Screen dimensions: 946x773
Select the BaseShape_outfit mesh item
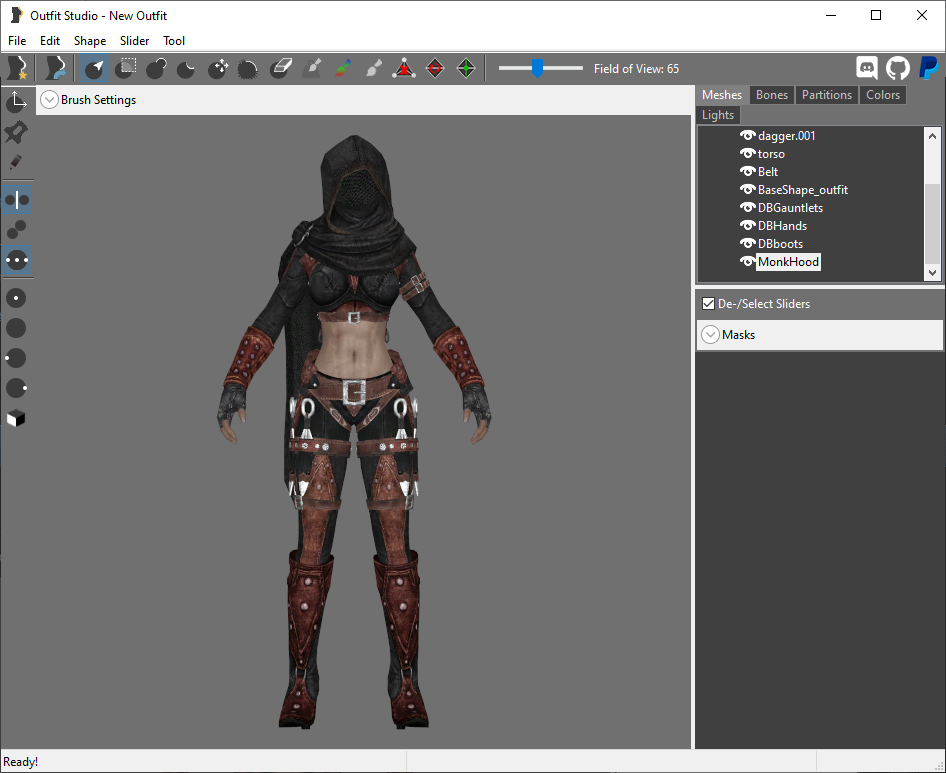(x=802, y=189)
